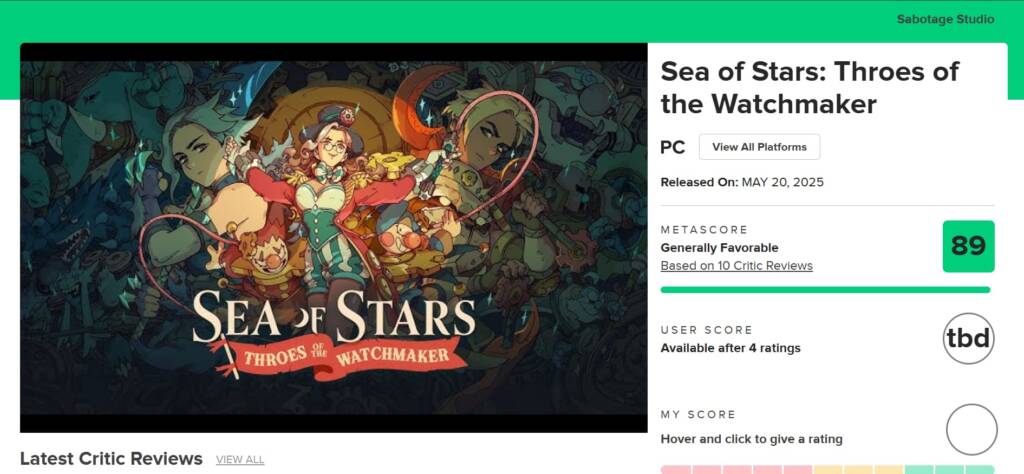Select the last yellow rating segment
The width and height of the screenshot is (1024, 474).
pos(889,469)
